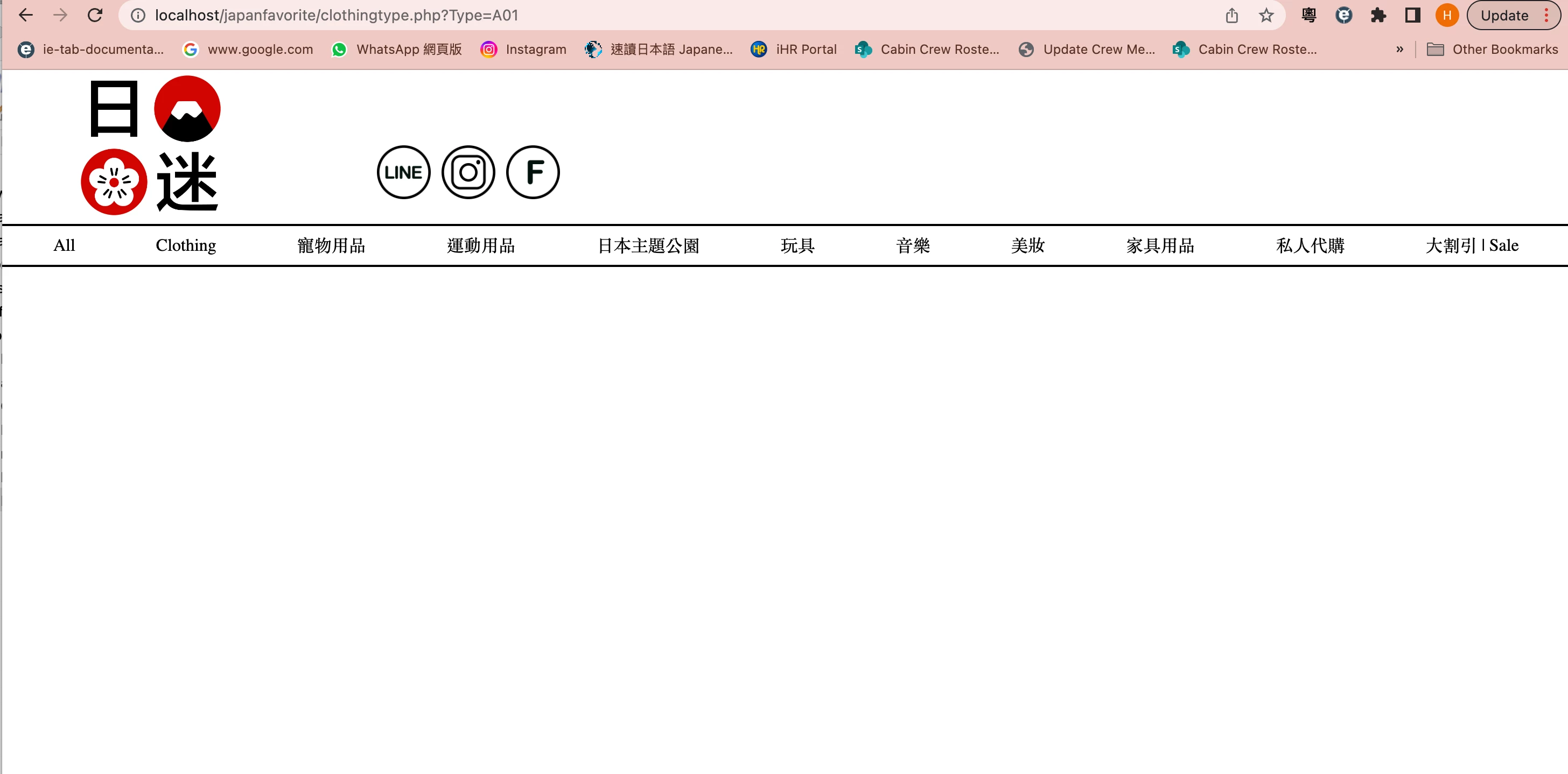Toggle the browser side panel

point(1412,15)
